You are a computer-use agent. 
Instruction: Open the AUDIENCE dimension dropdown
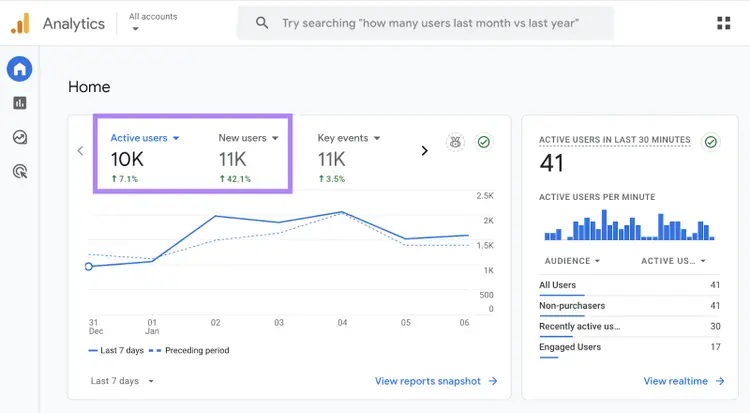(572, 261)
